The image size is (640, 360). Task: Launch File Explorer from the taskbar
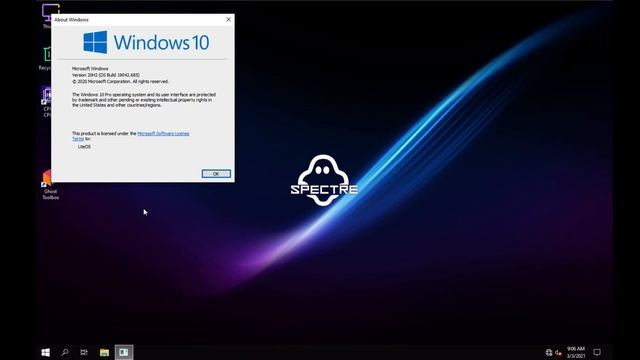tap(104, 352)
